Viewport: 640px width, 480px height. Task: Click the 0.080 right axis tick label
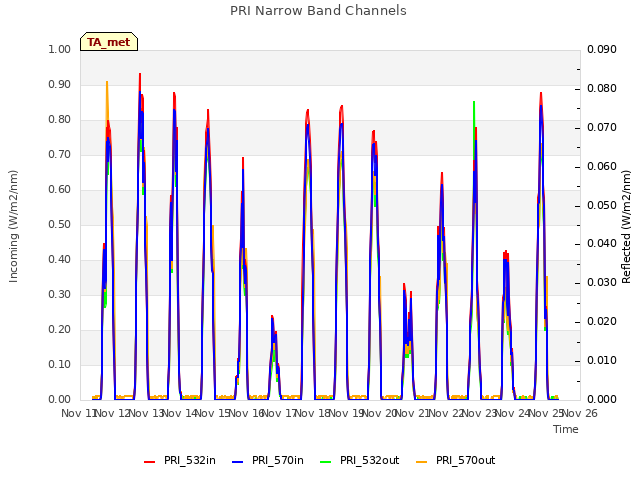[x=602, y=89]
